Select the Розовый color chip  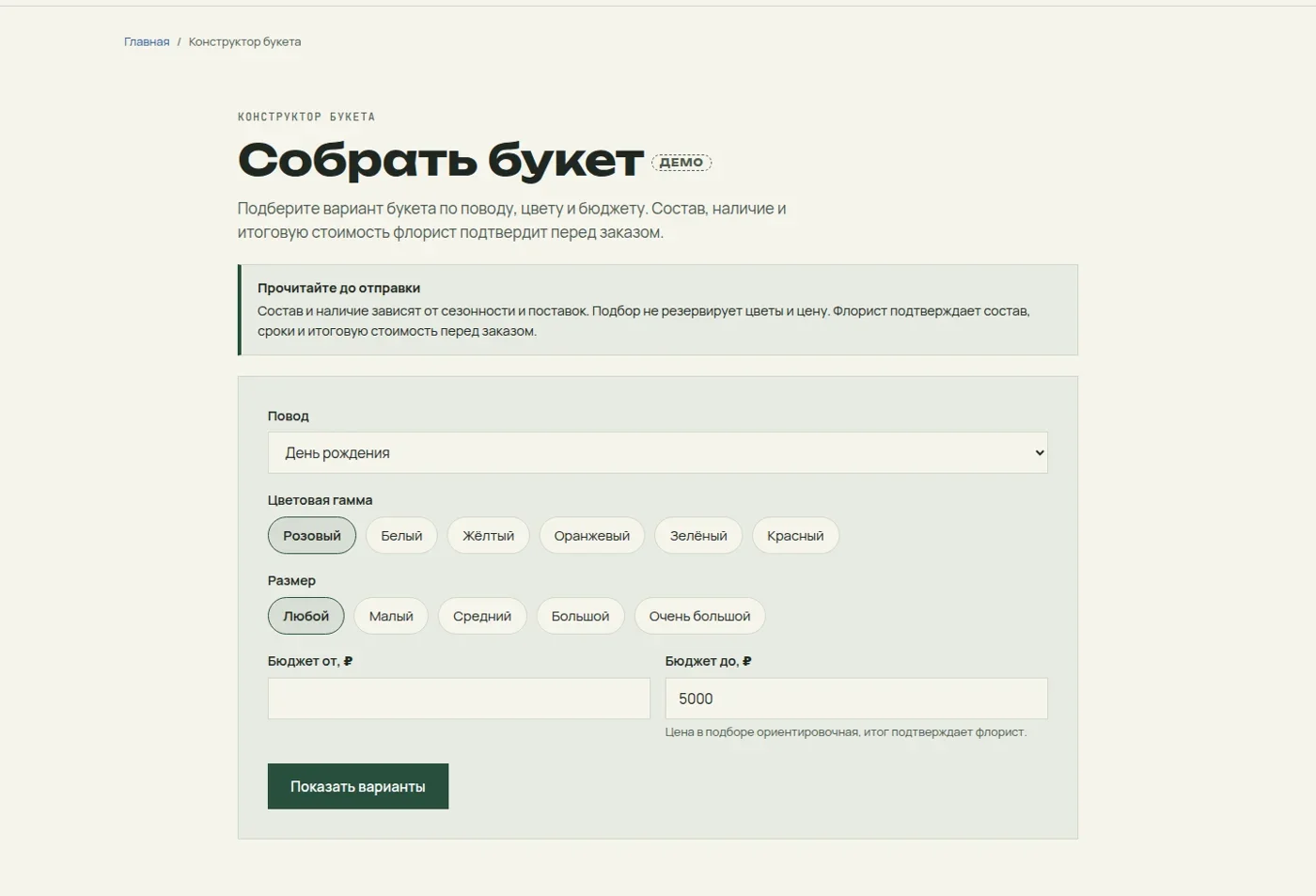[x=312, y=536]
